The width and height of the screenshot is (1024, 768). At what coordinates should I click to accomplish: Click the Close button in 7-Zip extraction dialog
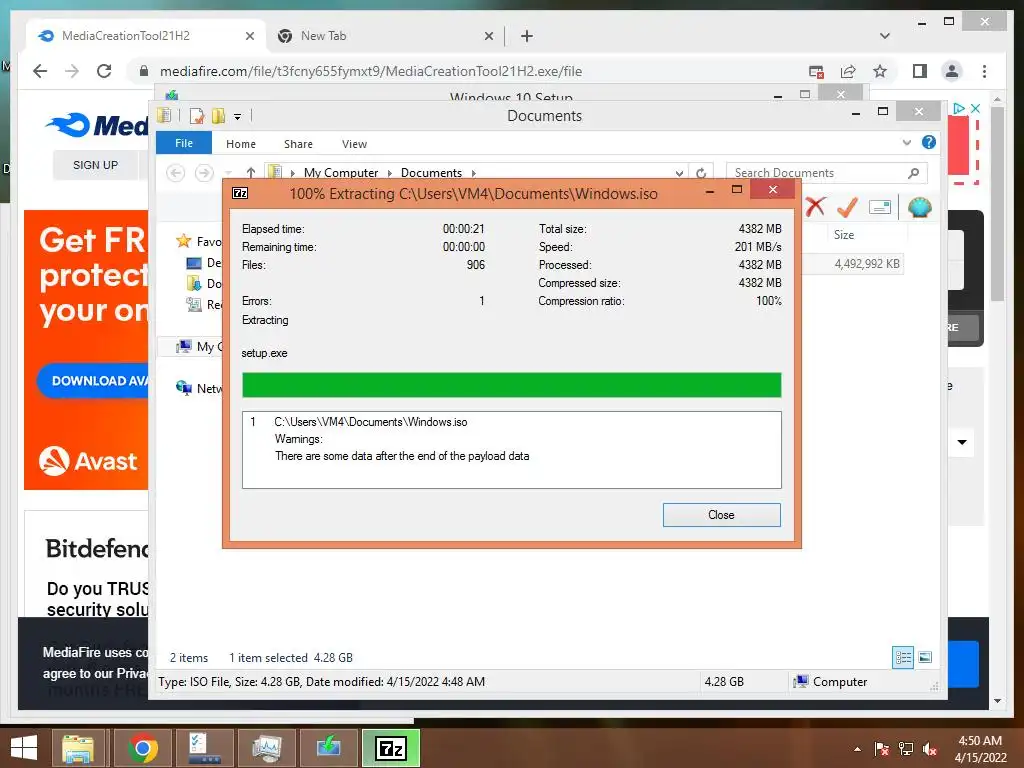point(721,515)
